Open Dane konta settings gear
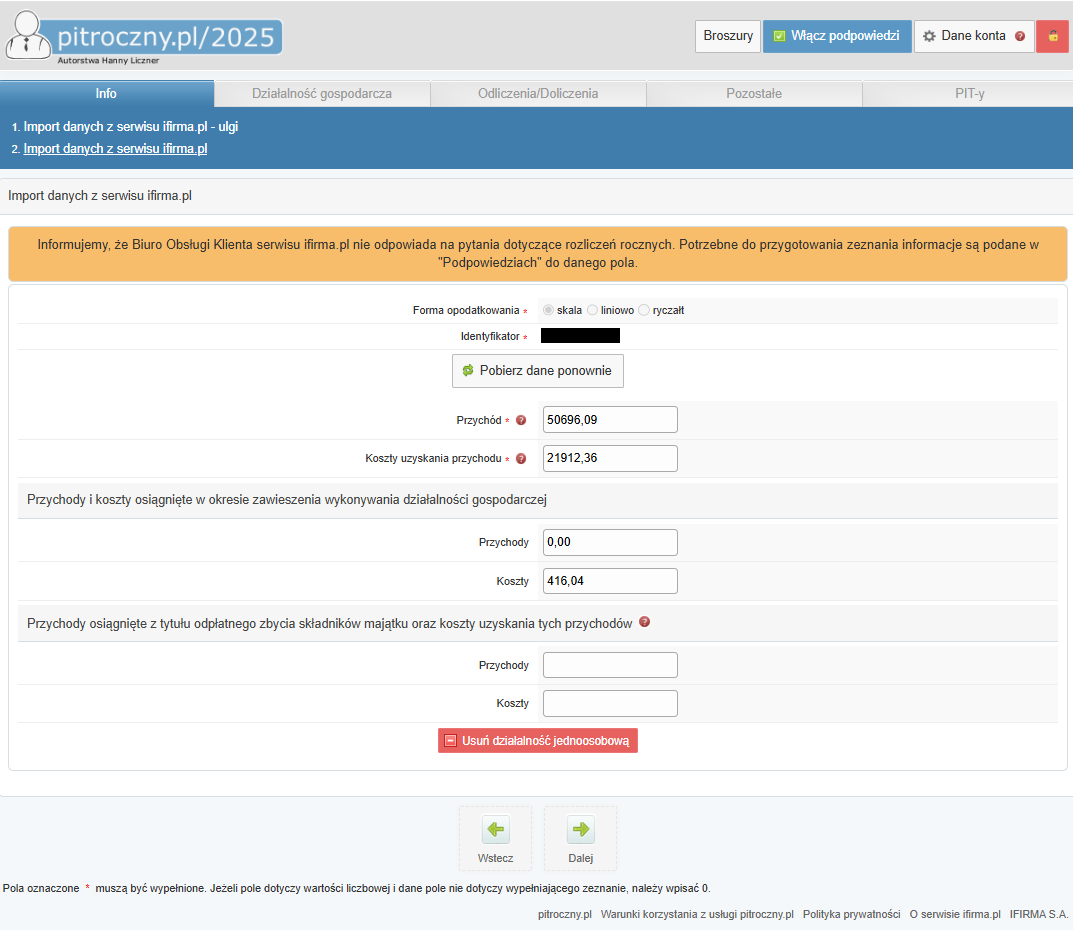 (929, 36)
